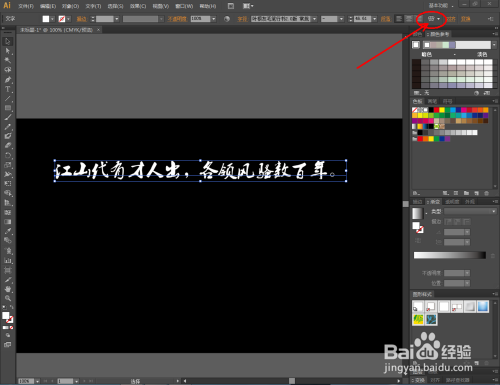Apply the blue graphic style thumbnail
Image resolution: width=500 pixels, height=385 pixels.
pos(483,306)
